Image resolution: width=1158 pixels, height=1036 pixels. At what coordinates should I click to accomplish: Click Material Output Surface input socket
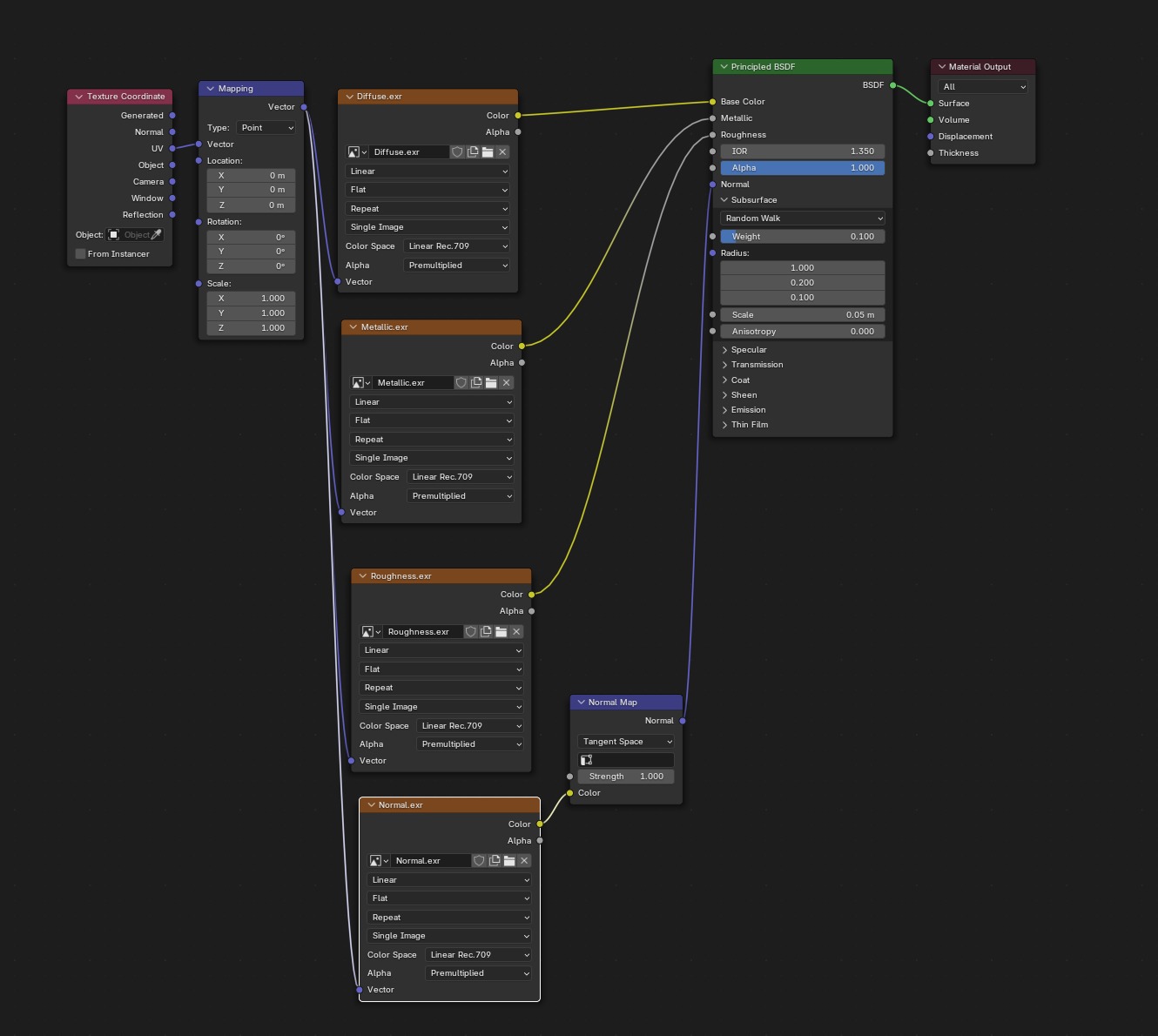(931, 104)
